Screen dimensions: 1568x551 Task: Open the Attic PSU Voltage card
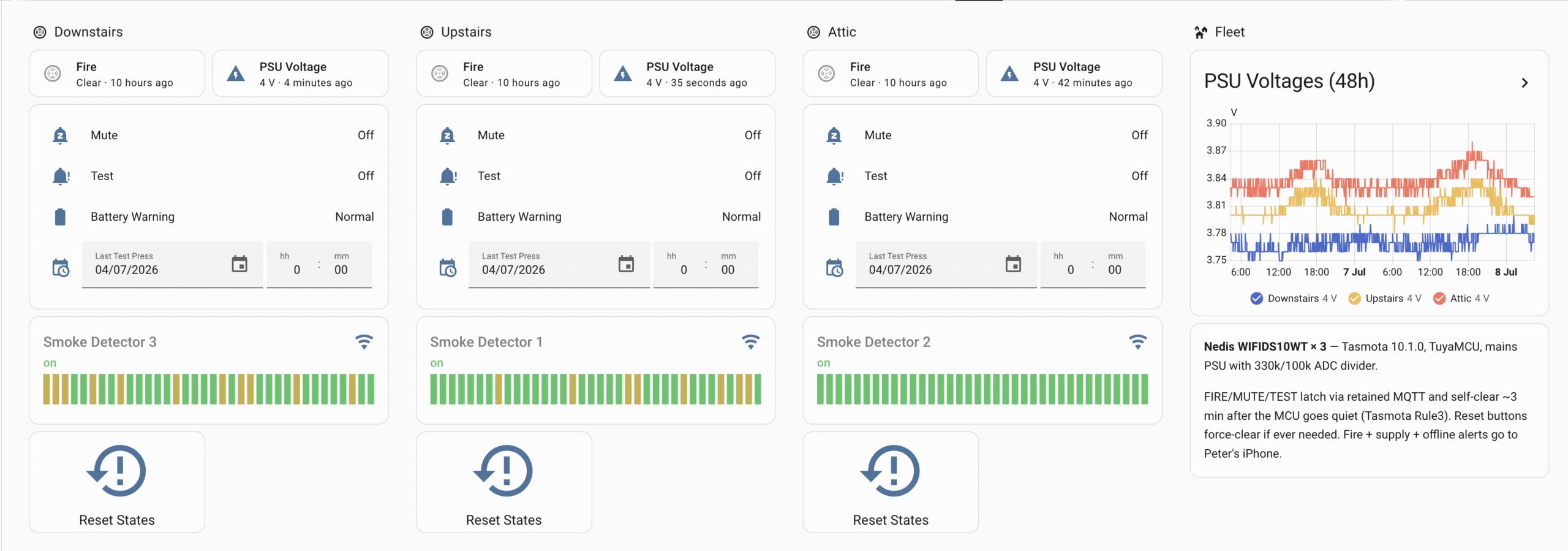[x=1074, y=74]
